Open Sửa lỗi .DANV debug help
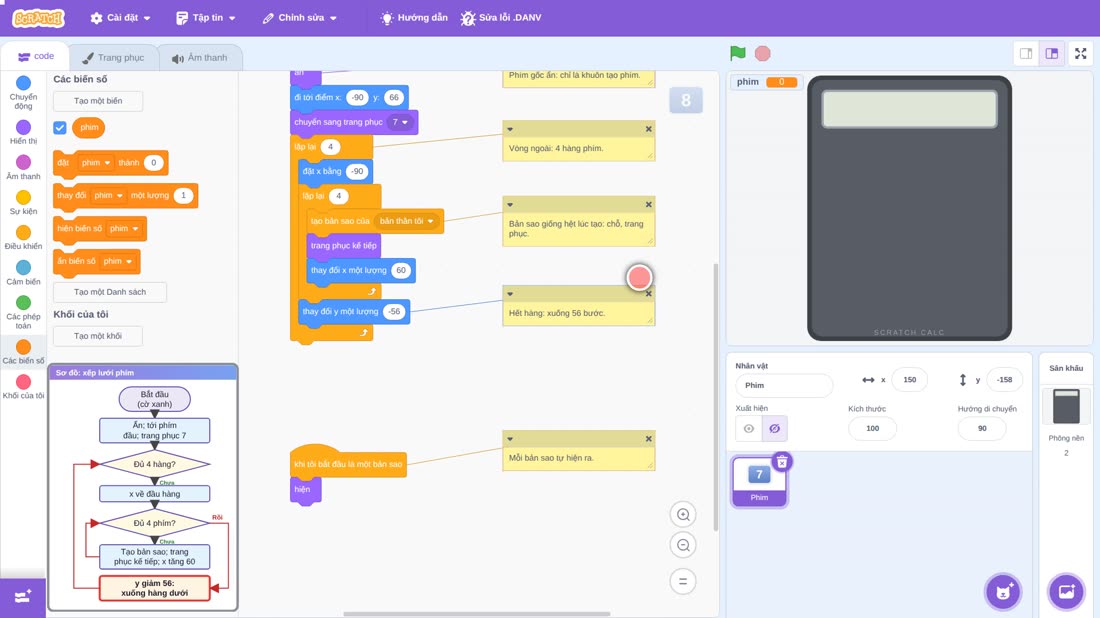 [501, 18]
